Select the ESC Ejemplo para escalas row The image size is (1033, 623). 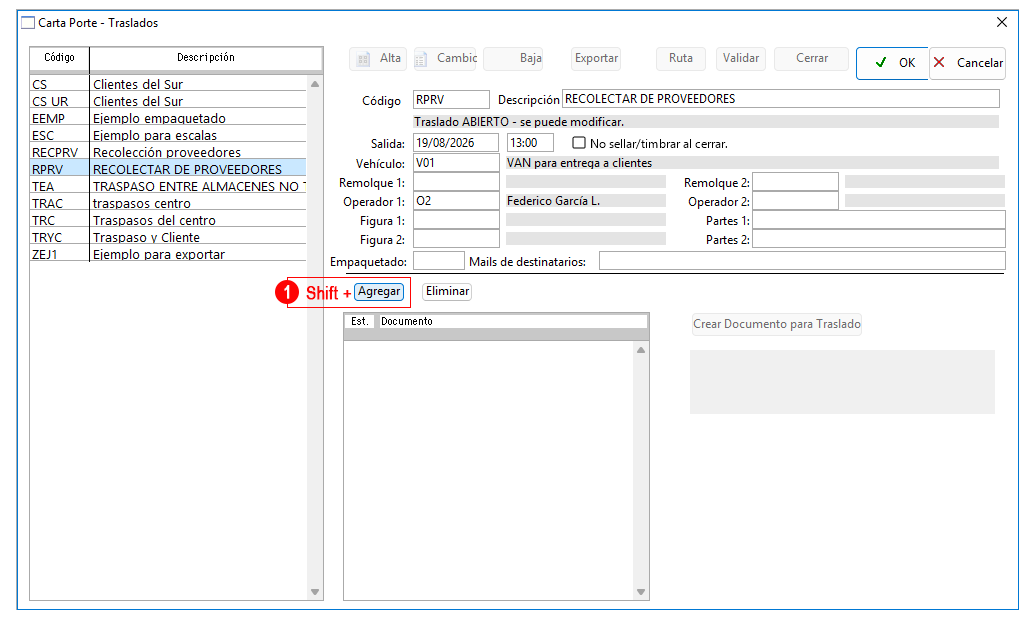[168, 135]
